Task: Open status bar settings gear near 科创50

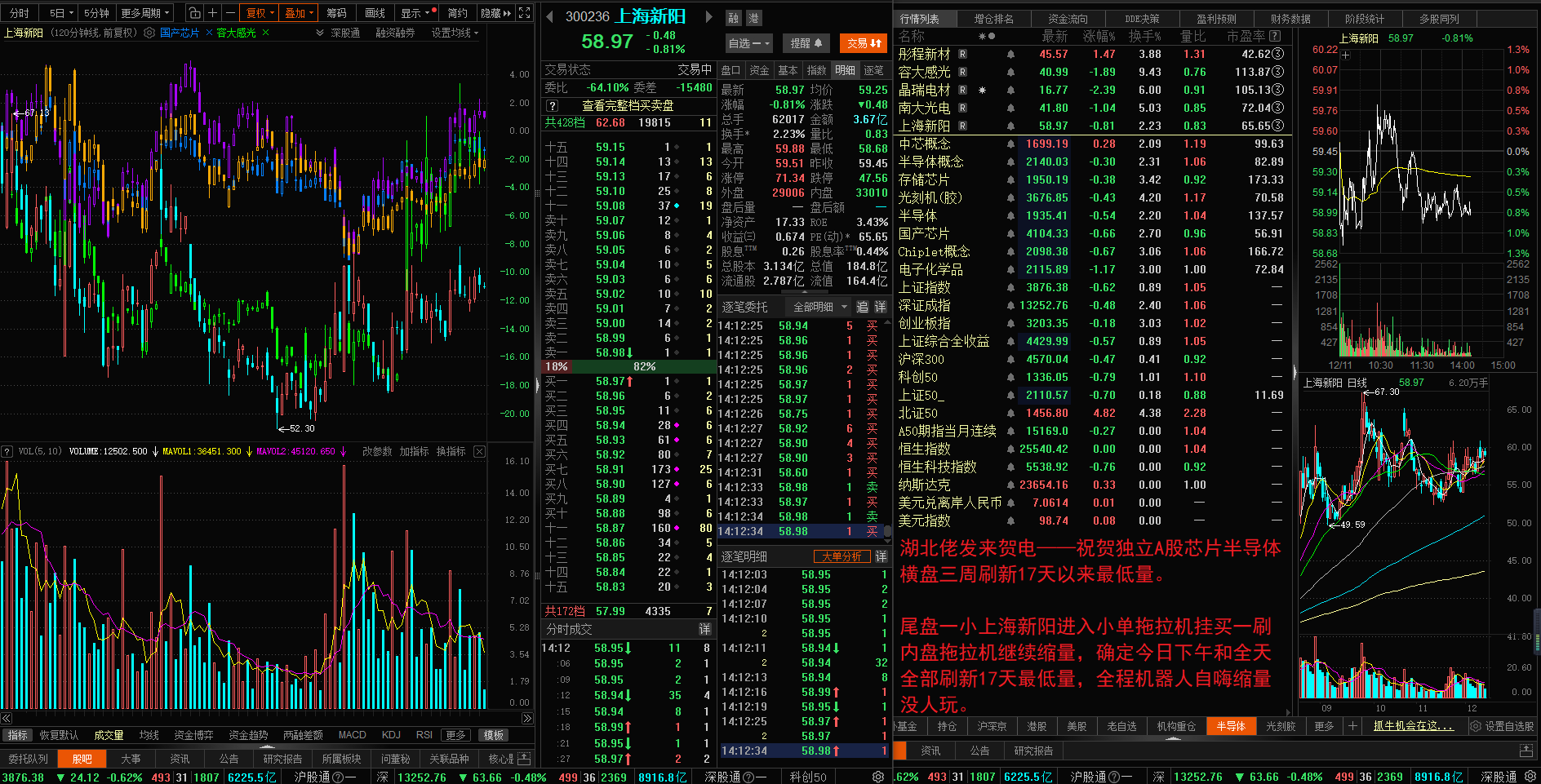Action: 878,777
